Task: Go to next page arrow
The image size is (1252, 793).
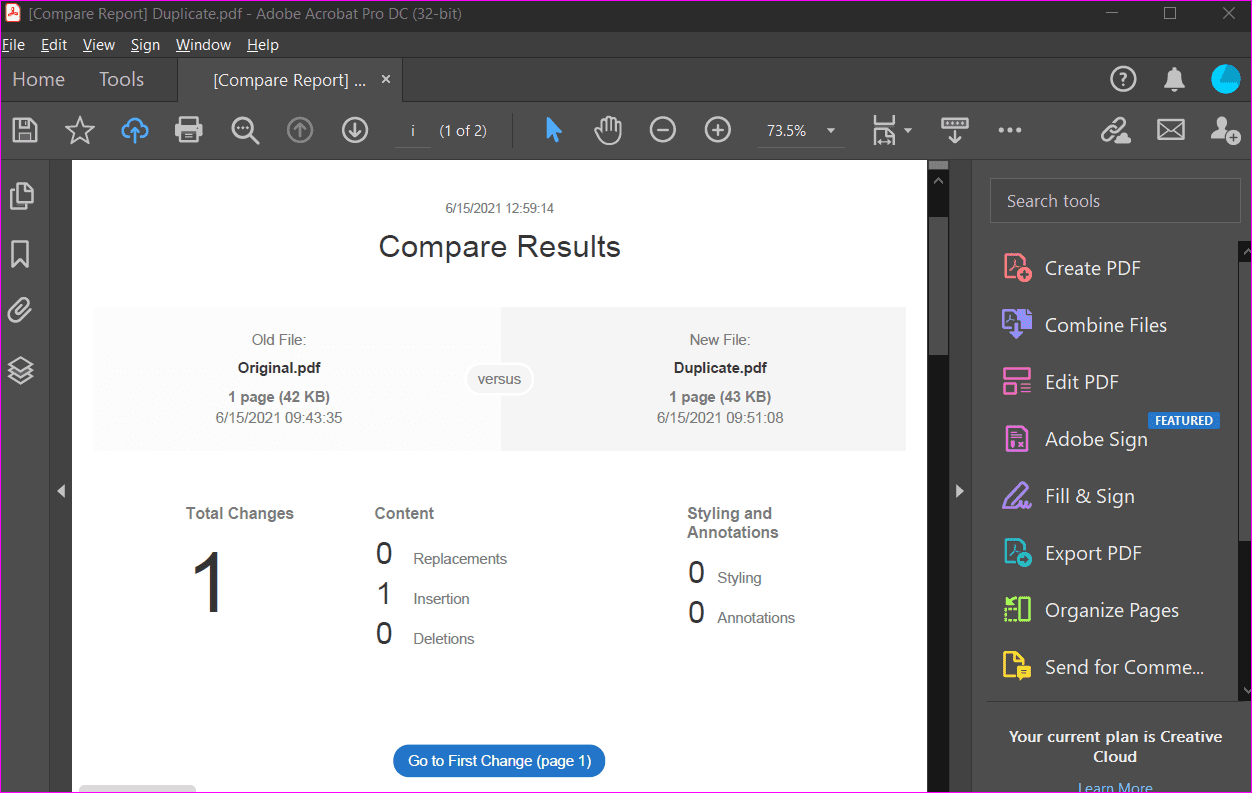Action: click(355, 130)
